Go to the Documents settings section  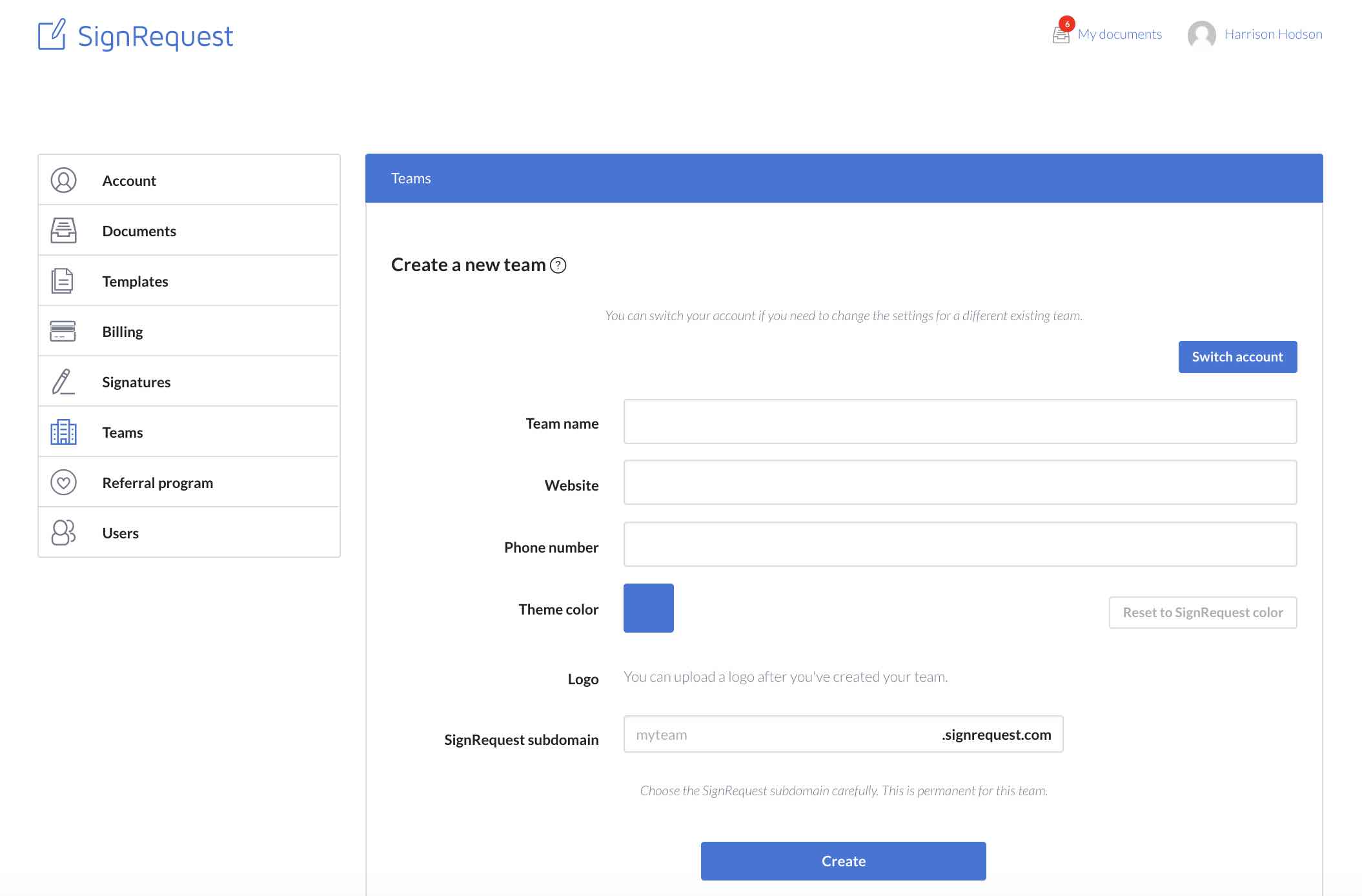pos(189,230)
